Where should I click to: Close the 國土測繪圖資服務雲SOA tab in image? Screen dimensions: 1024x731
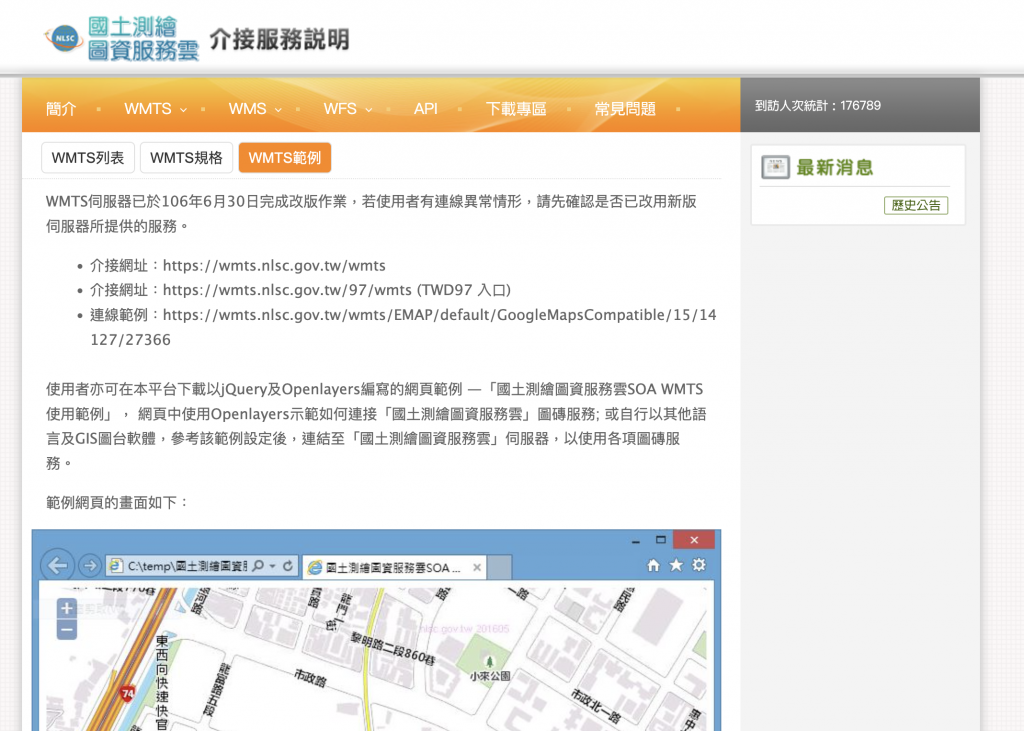point(477,568)
